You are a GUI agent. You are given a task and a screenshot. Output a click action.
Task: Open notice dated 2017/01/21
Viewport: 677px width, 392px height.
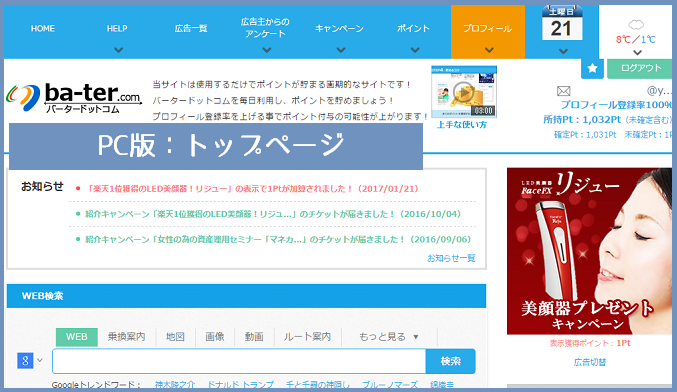[x=253, y=189]
